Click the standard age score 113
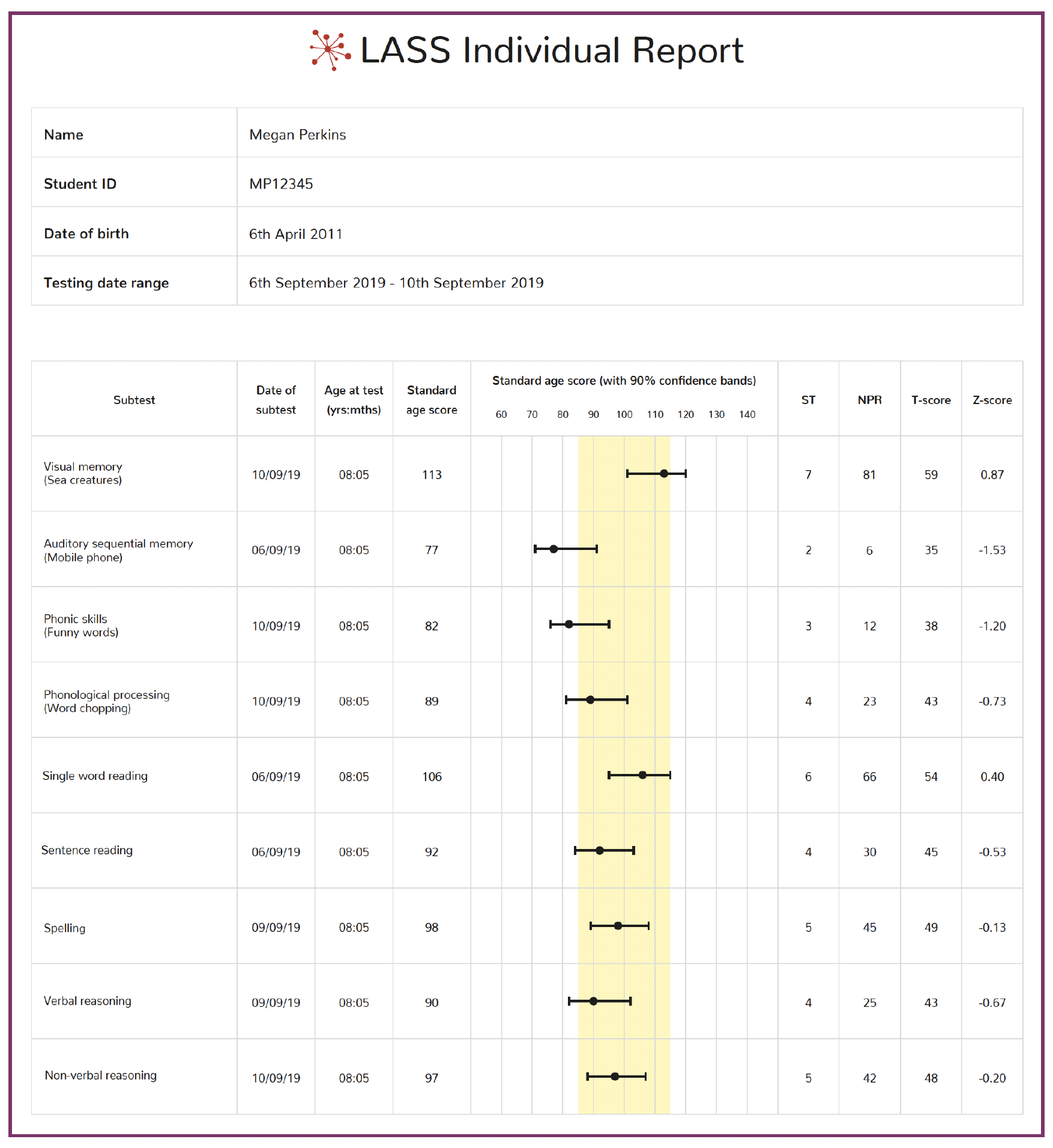The width and height of the screenshot is (1053, 1148). coord(432,475)
